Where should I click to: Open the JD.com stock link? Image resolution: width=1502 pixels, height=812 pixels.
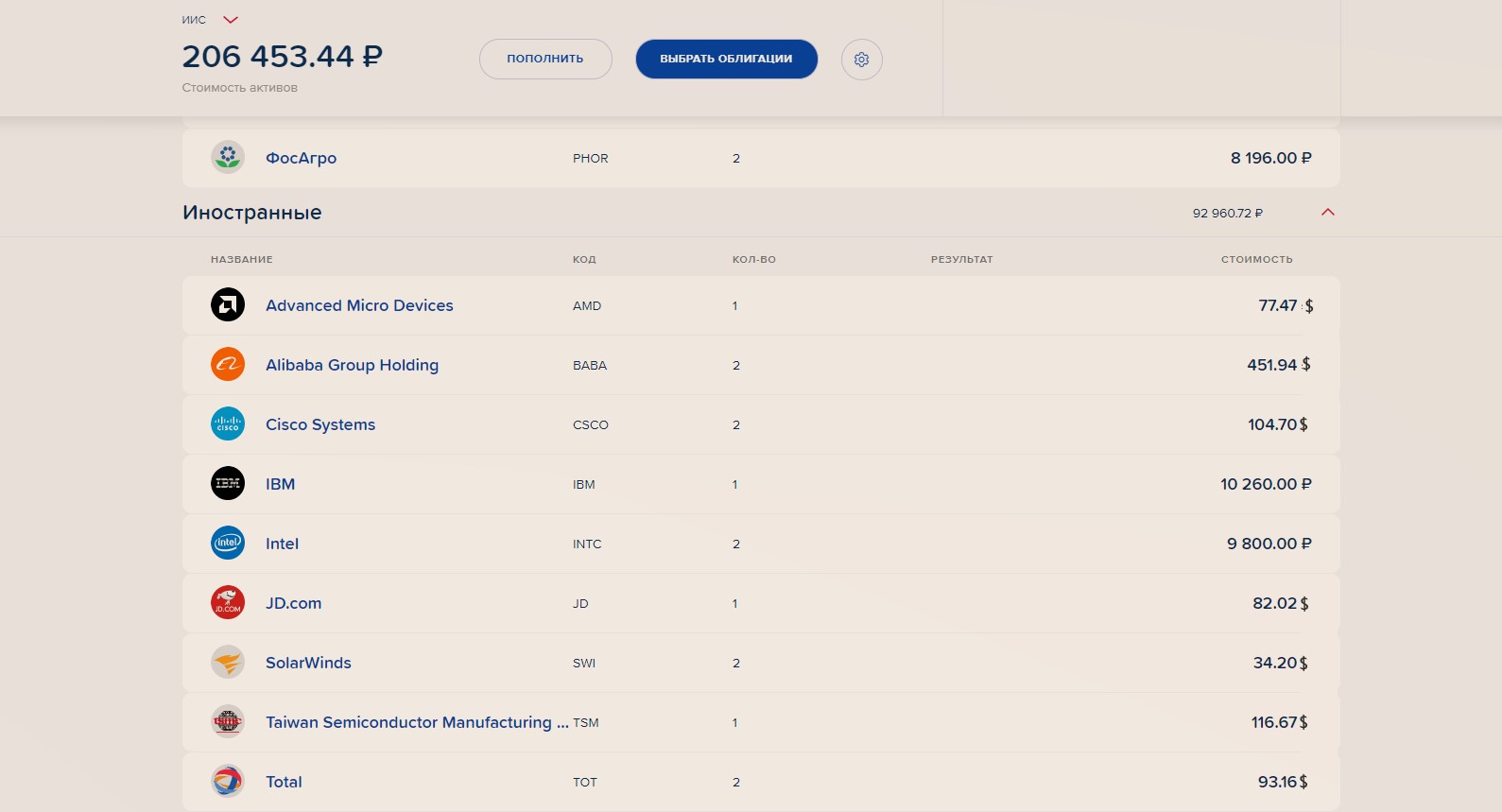[293, 603]
